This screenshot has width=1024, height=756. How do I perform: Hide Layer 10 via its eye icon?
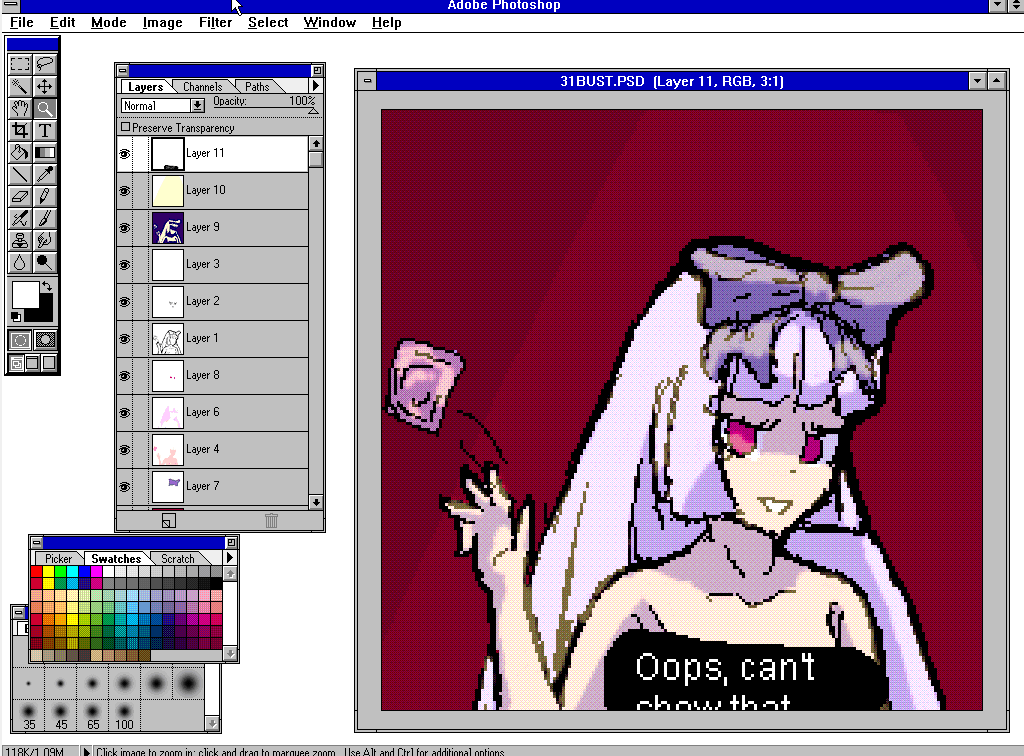[x=125, y=191]
